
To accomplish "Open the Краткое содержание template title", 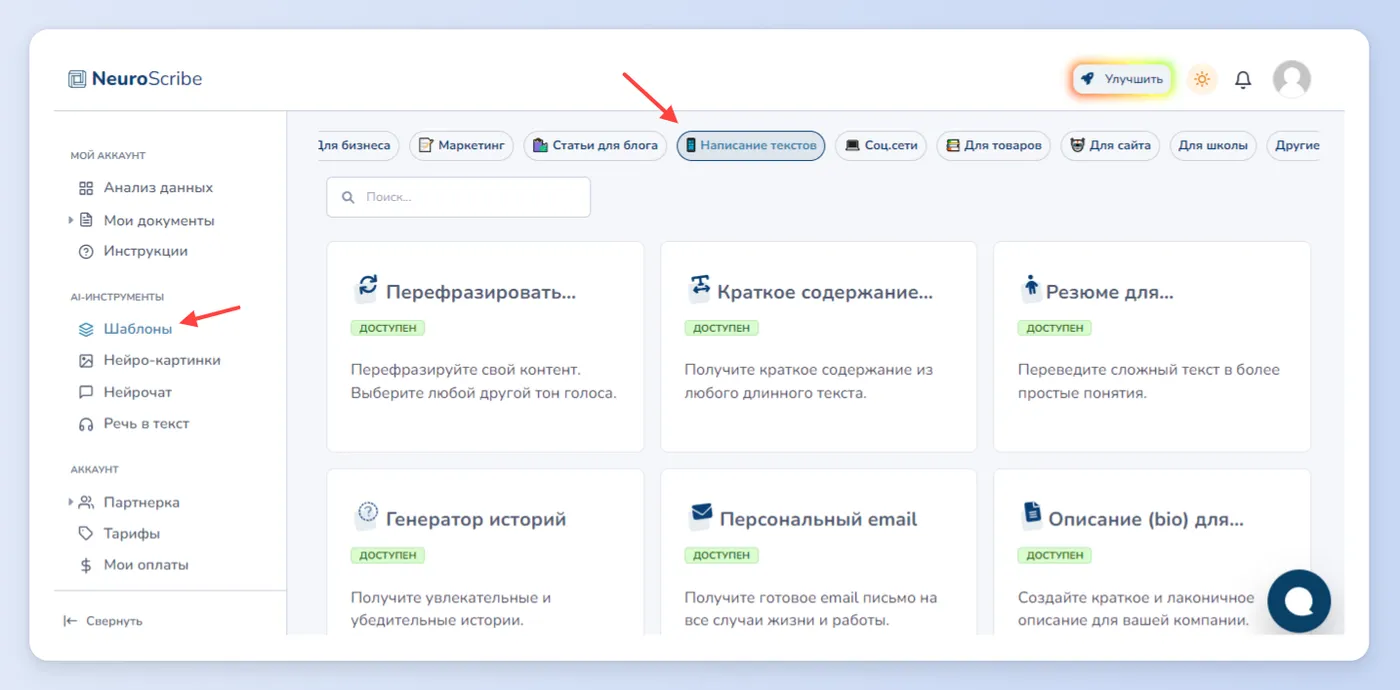I will pyautogui.click(x=825, y=293).
